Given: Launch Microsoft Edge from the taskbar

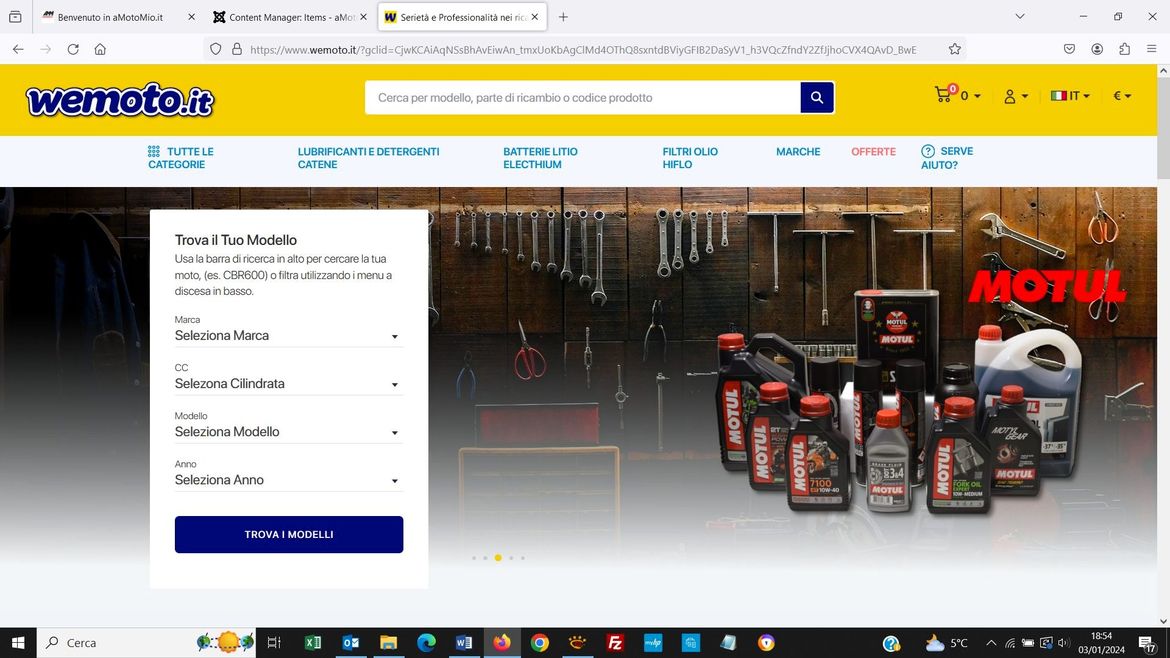Looking at the screenshot, I should click(x=426, y=642).
